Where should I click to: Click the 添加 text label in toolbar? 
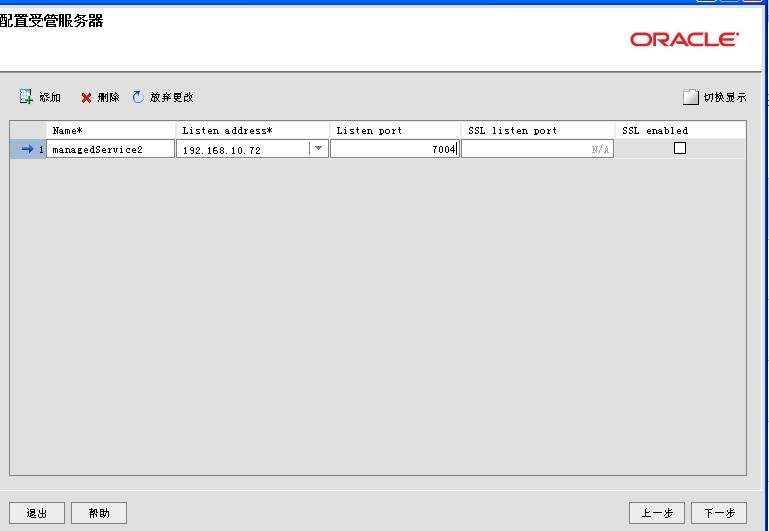(50, 97)
